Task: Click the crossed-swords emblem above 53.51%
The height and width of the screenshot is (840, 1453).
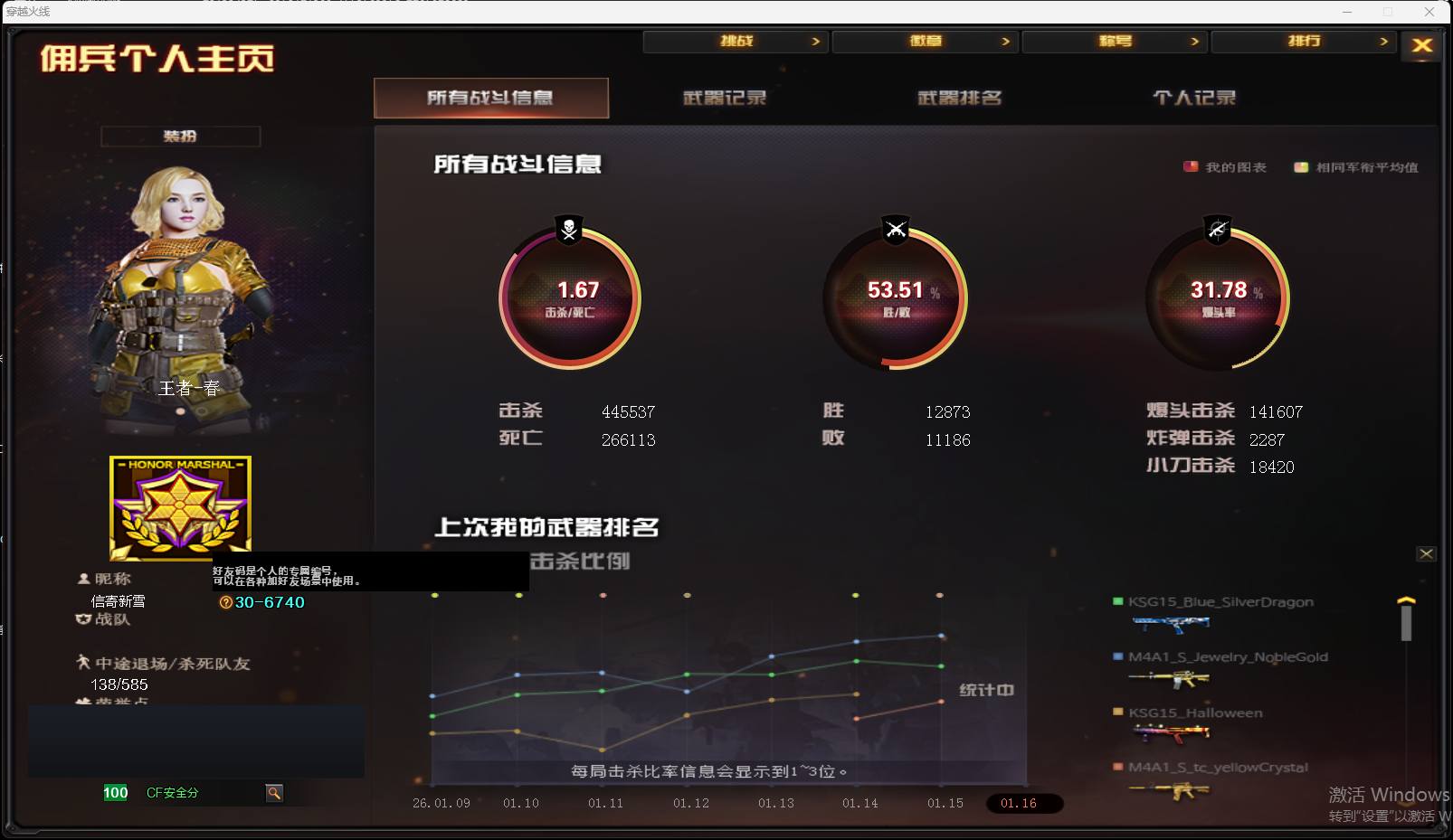Action: click(x=894, y=229)
